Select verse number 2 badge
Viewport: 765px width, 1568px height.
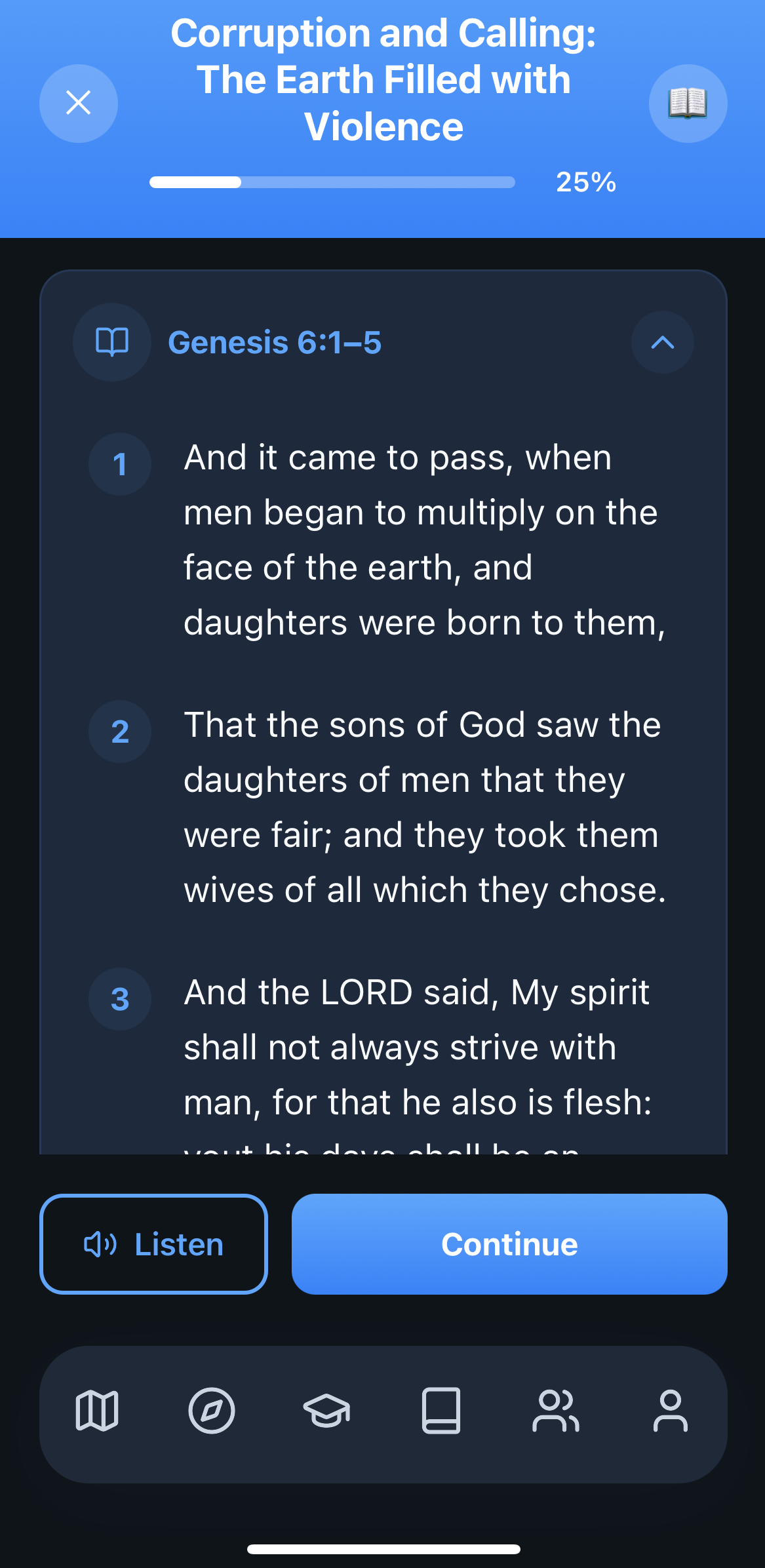pos(120,732)
